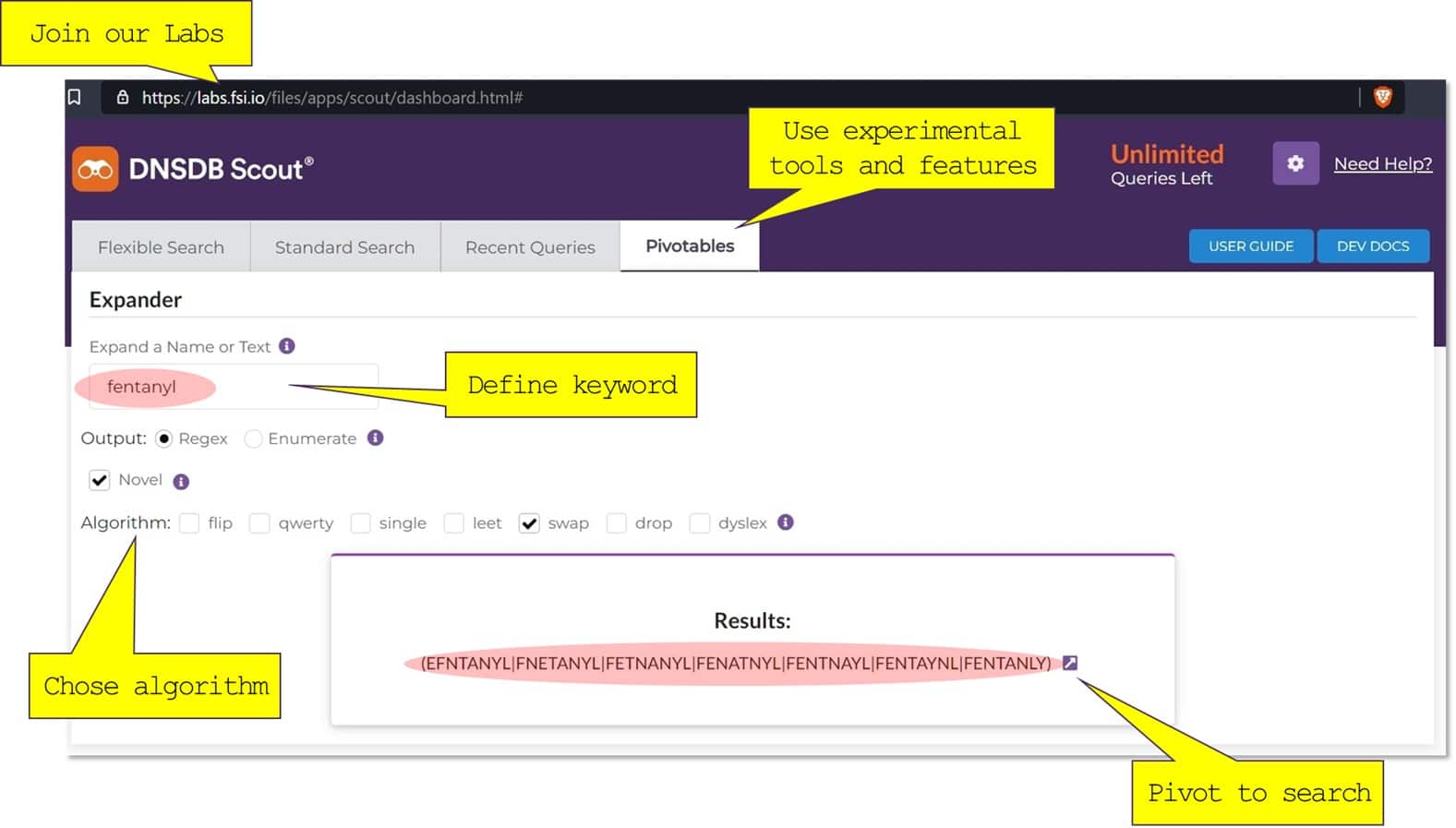Switch to the Standard Search tab
This screenshot has height=828, width=1456.
pyautogui.click(x=344, y=246)
